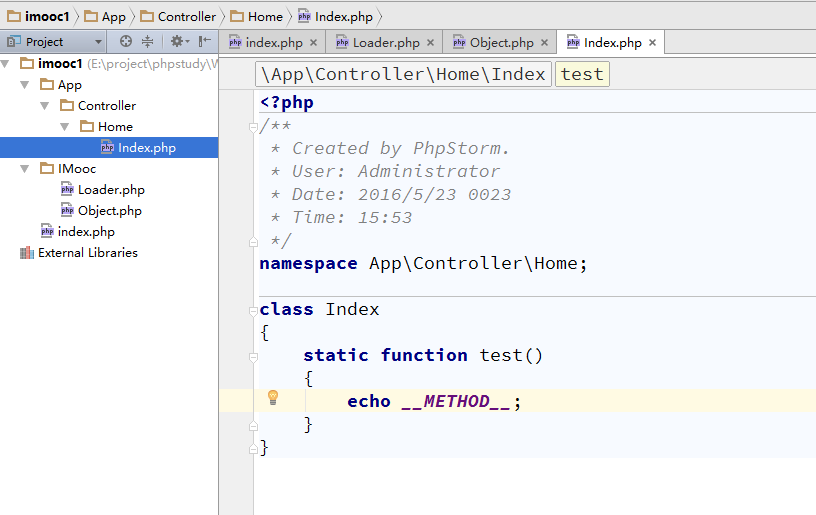This screenshot has height=515, width=816.
Task: Close the Object.php editor tab
Action: click(544, 43)
